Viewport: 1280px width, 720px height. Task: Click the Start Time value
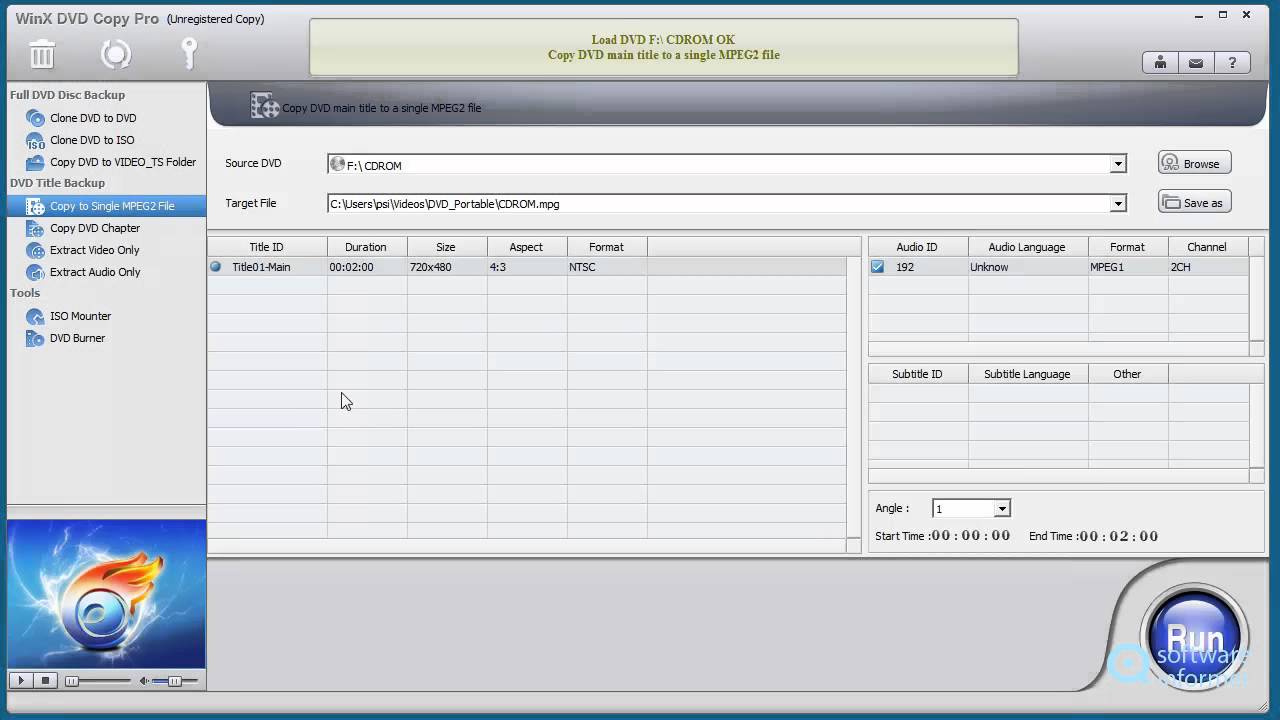(x=970, y=536)
